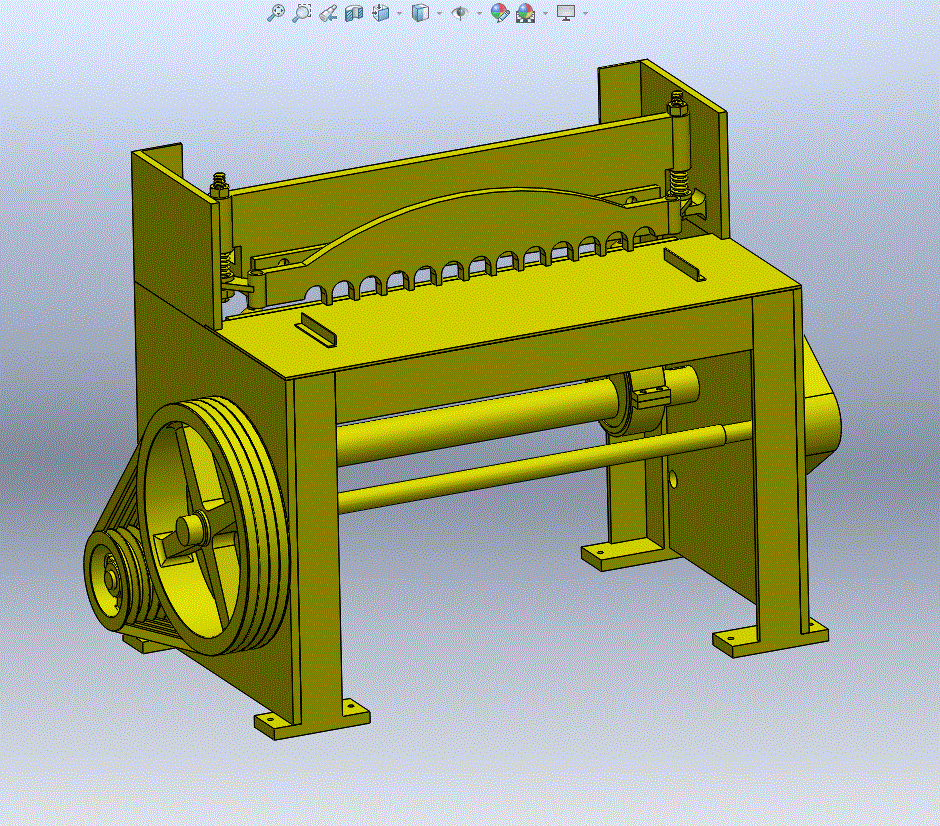The width and height of the screenshot is (940, 826).
Task: Click the View Orientation cube icon
Action: [380, 13]
